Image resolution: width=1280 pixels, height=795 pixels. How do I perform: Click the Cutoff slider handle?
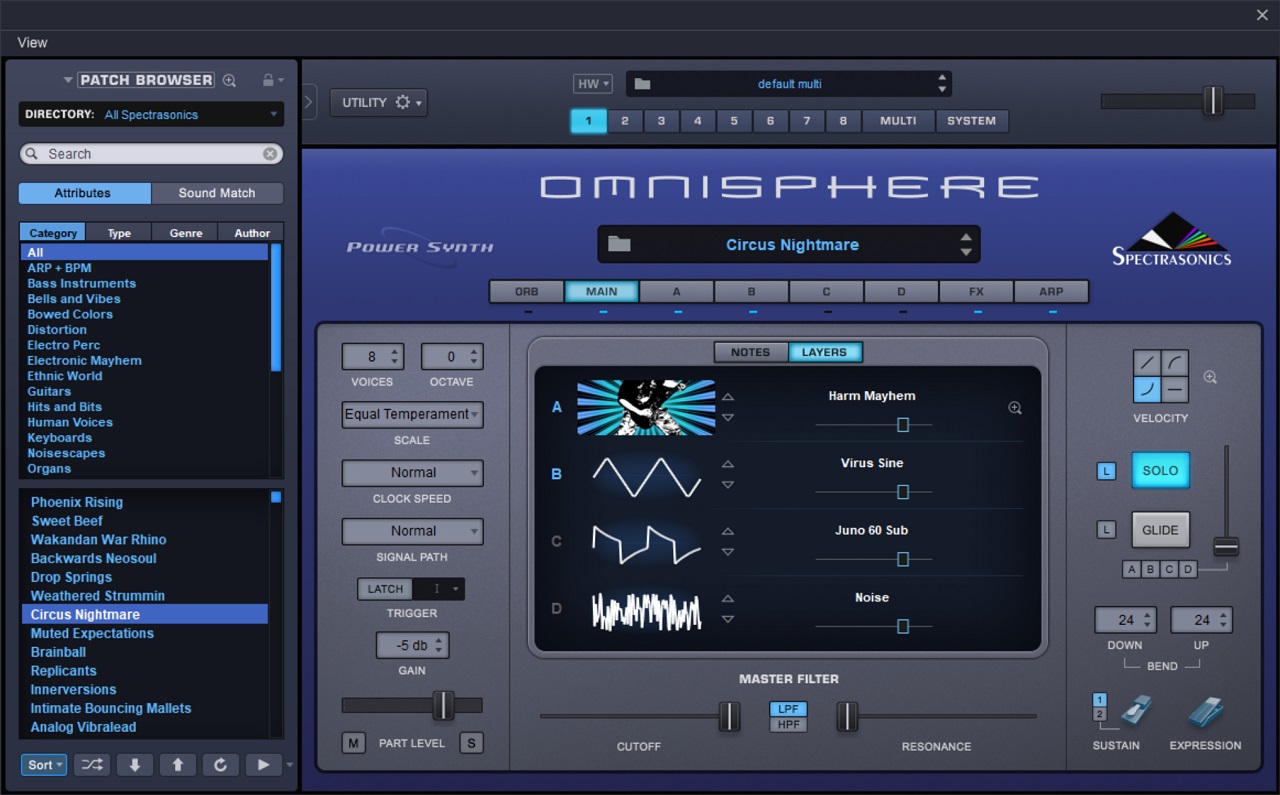click(729, 716)
